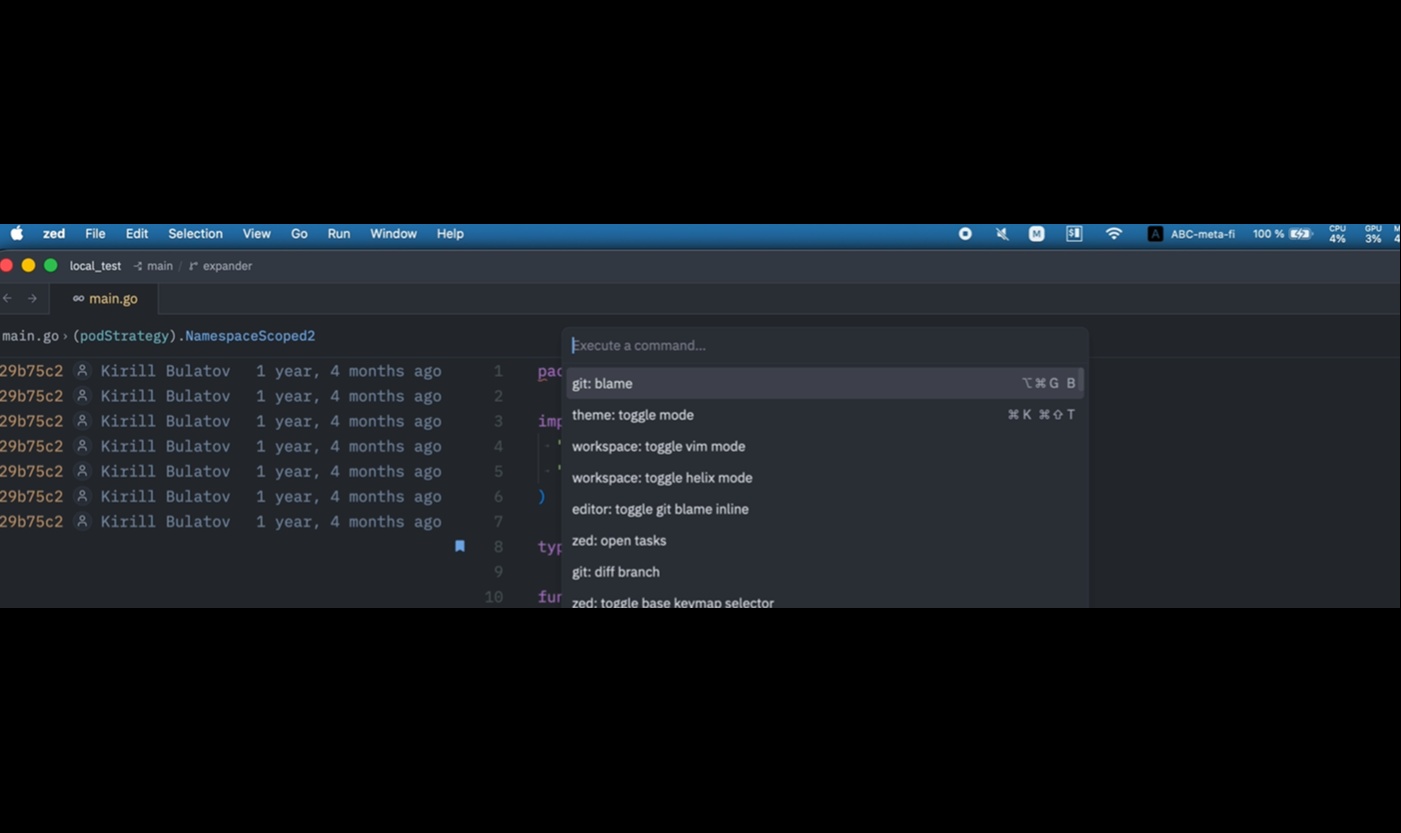Click the CPU 4% menu bar readout
This screenshot has height=833, width=1401.
pos(1337,234)
